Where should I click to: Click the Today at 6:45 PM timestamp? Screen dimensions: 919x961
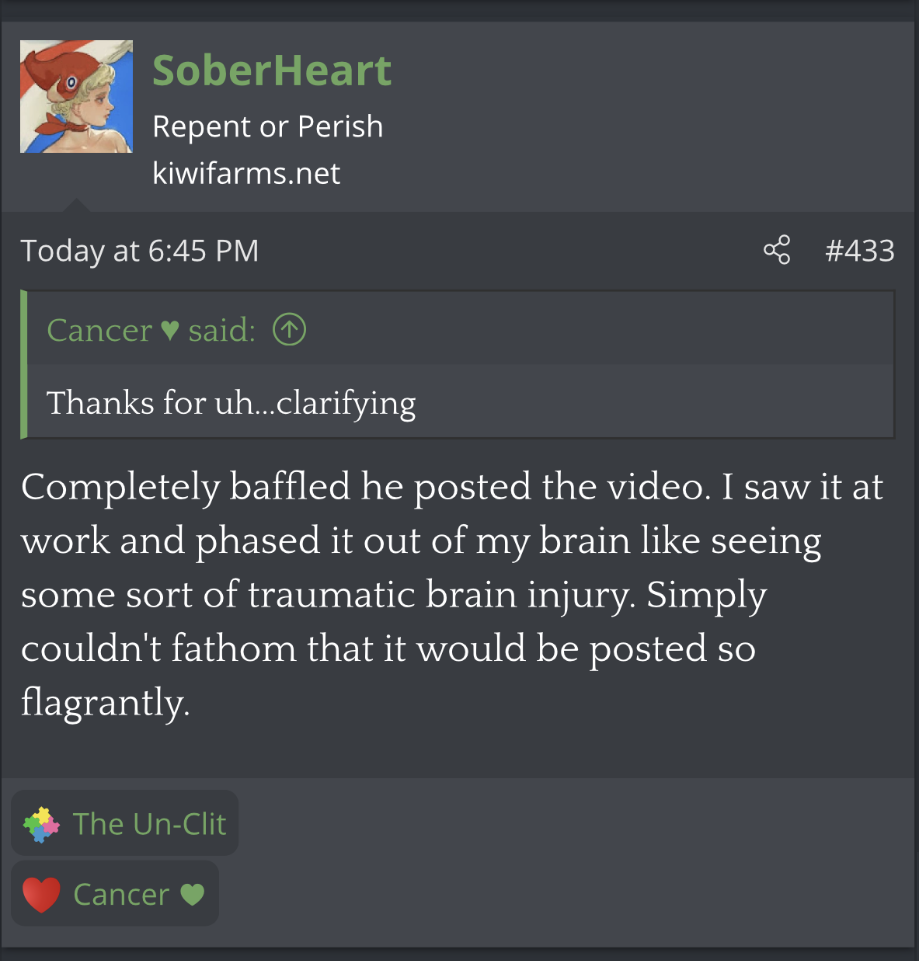(x=140, y=251)
